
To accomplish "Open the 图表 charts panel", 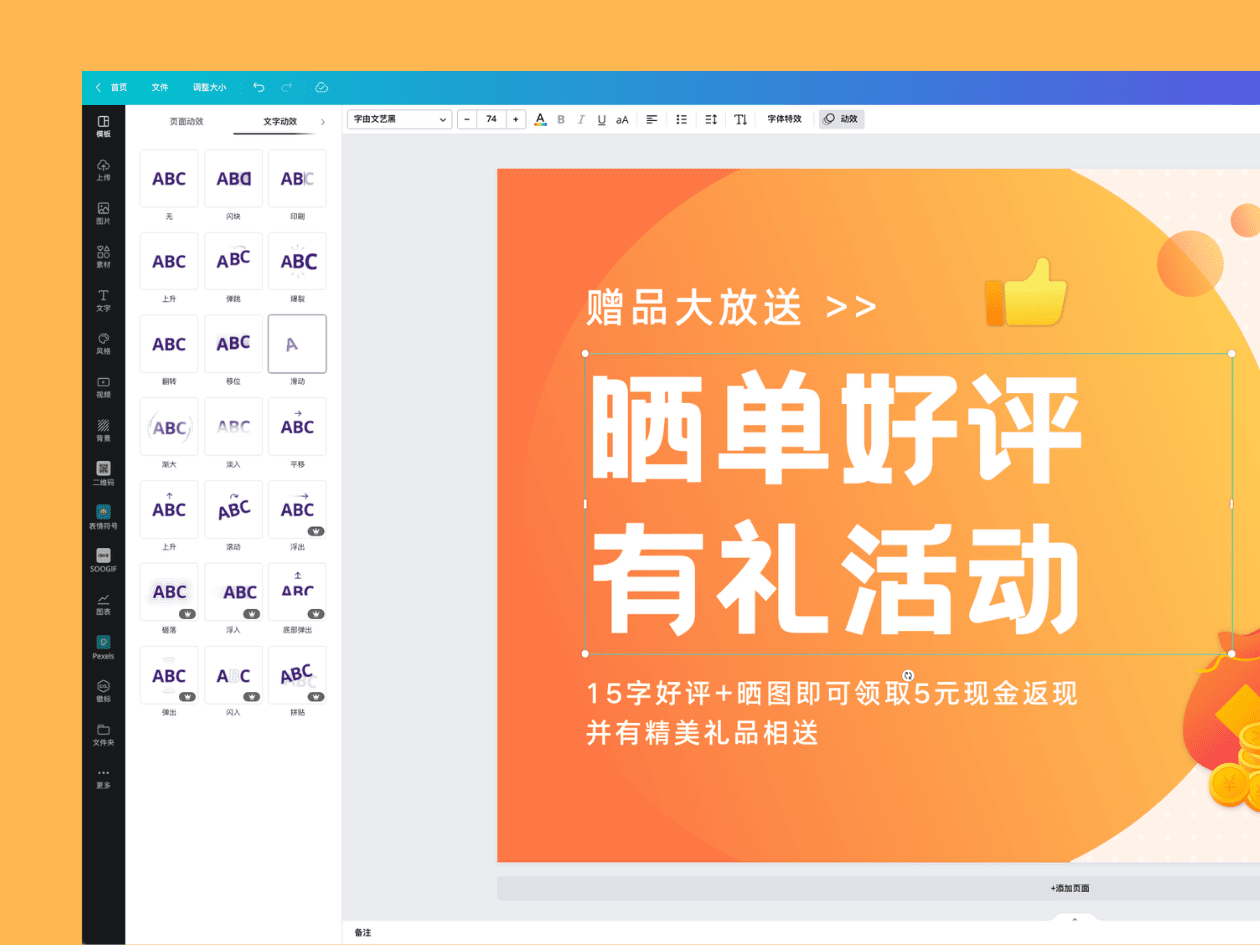I will coord(103,603).
